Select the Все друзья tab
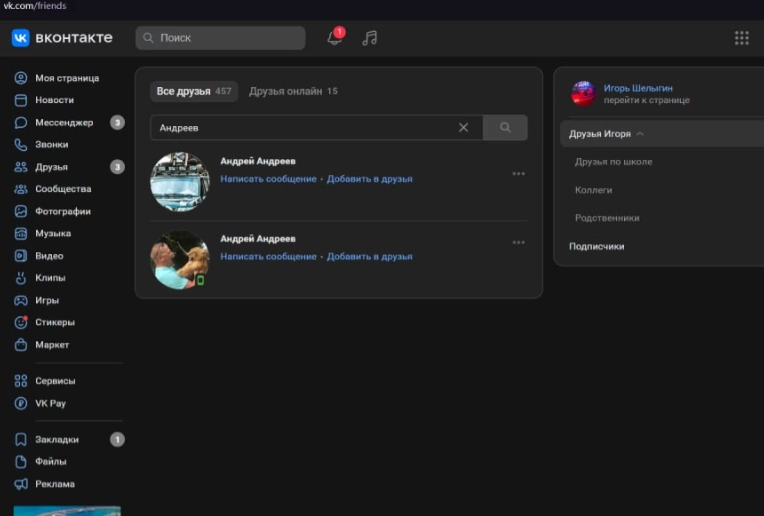 194,91
